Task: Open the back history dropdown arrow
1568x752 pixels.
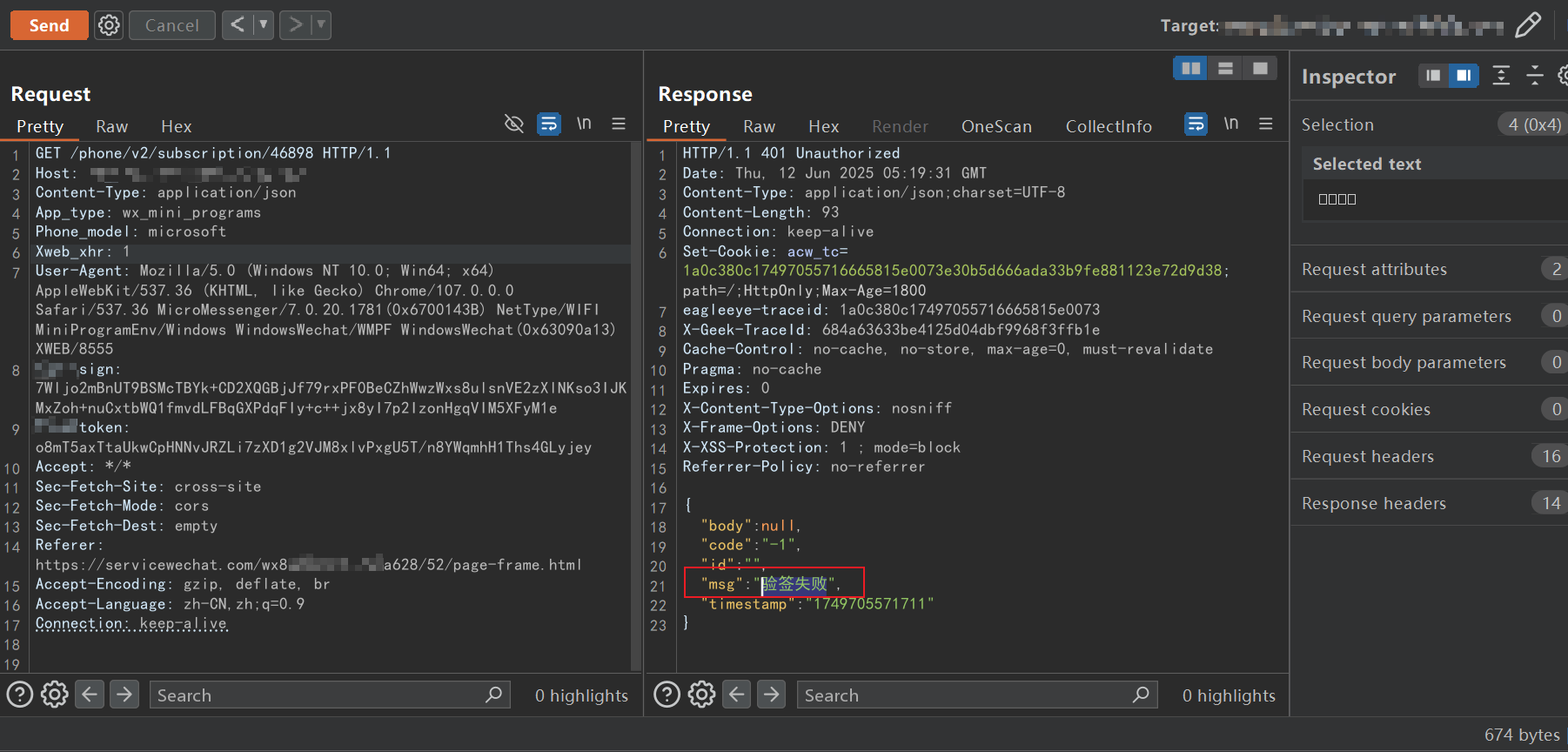Action: pos(264,24)
